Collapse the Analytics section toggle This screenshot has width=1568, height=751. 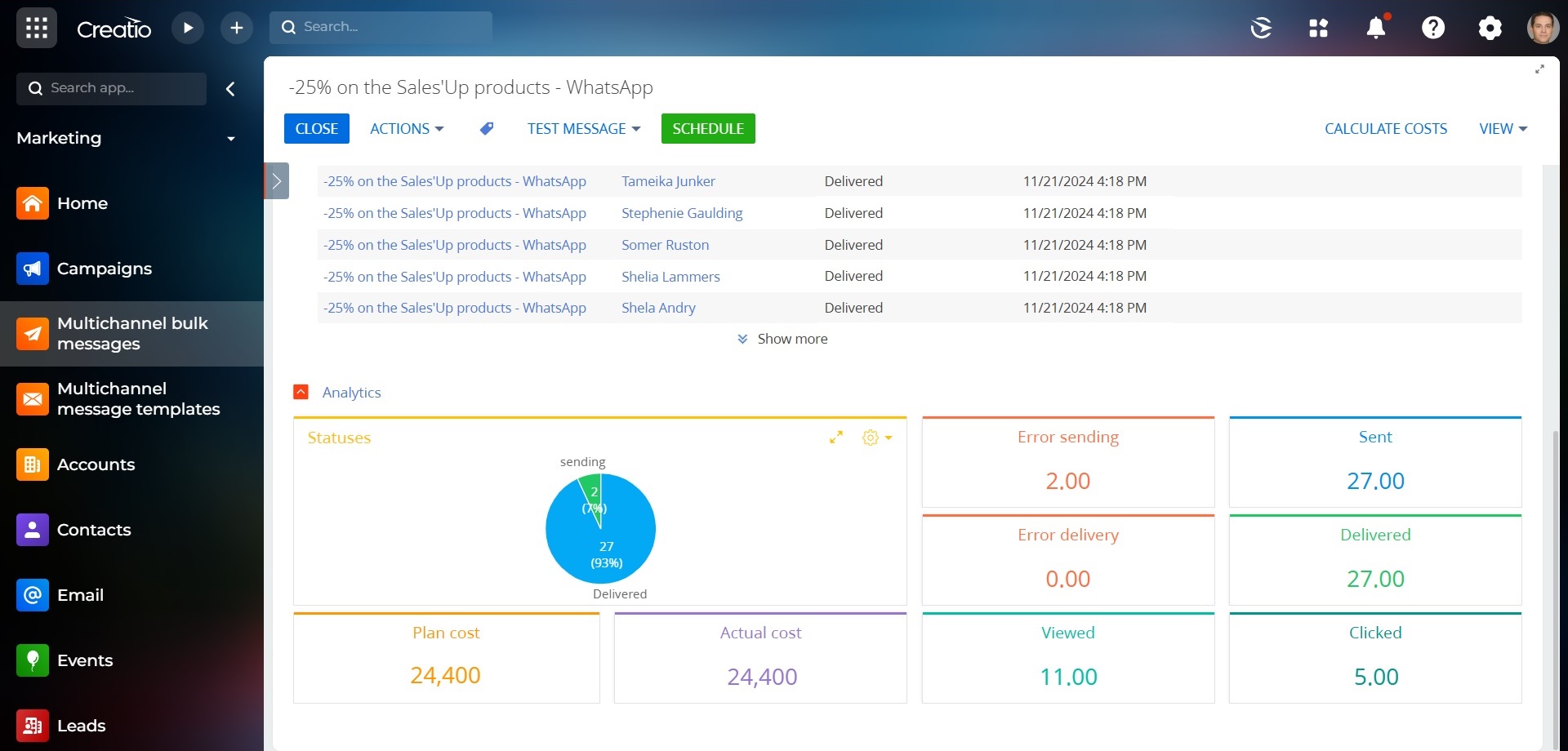[x=301, y=392]
